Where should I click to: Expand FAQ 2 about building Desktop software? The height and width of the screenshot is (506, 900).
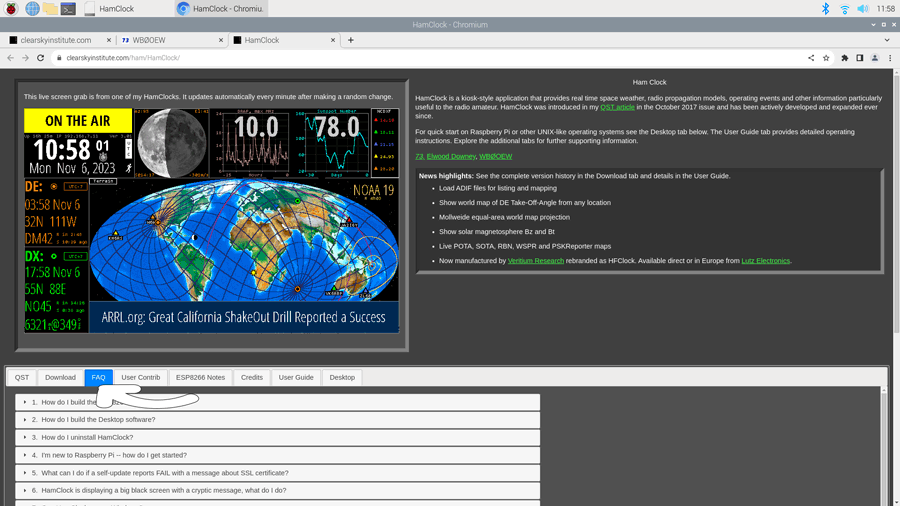(x=277, y=420)
